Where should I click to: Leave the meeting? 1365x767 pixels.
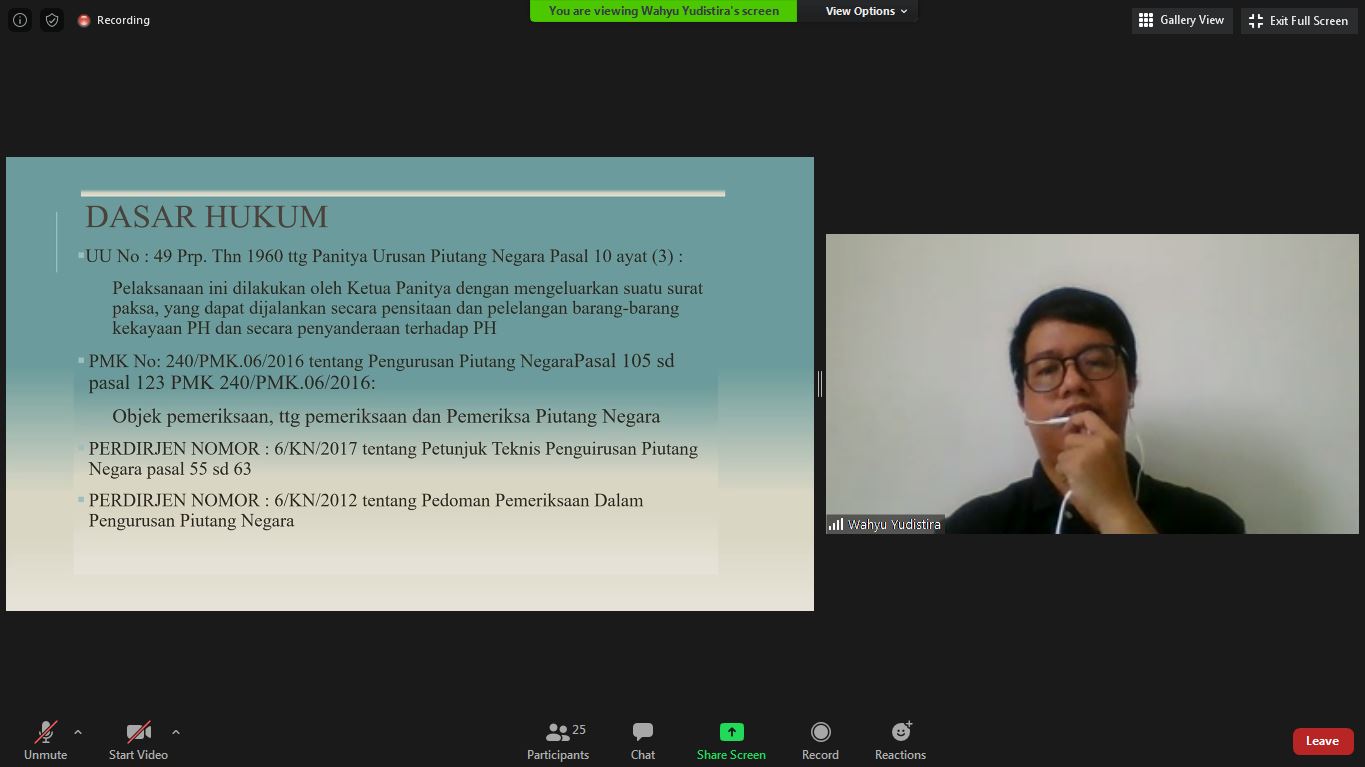(x=1323, y=741)
